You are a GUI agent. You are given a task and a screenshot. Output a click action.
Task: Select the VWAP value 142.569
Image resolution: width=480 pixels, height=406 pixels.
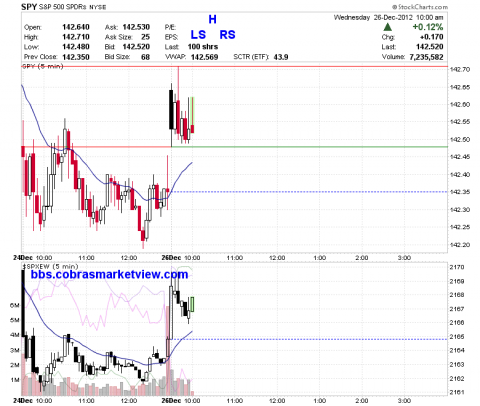(204, 57)
